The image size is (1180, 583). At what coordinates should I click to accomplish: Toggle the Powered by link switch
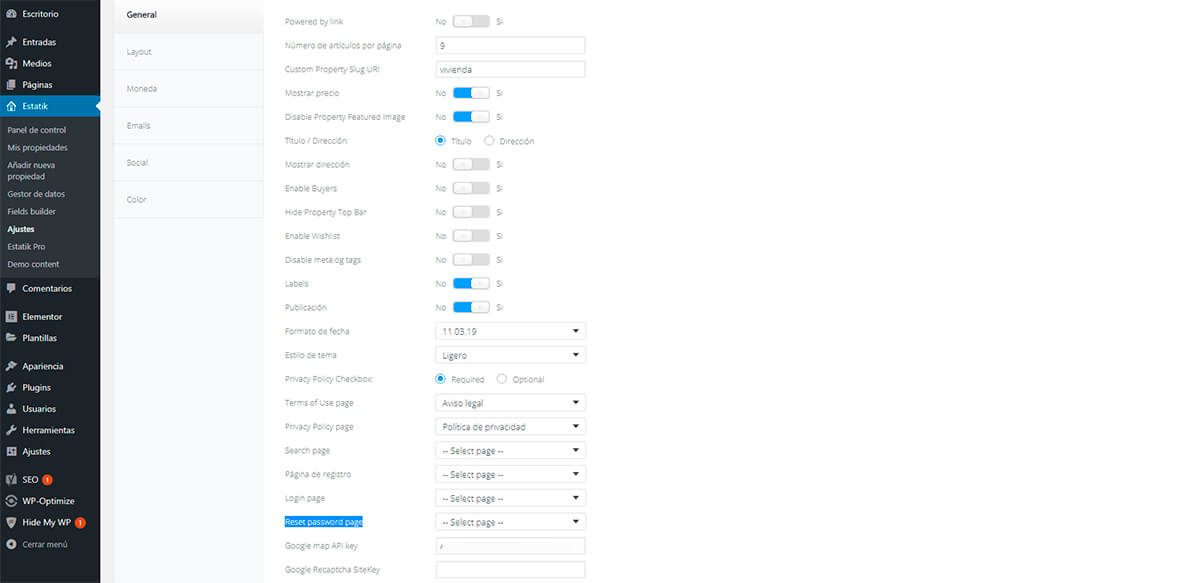pos(471,22)
